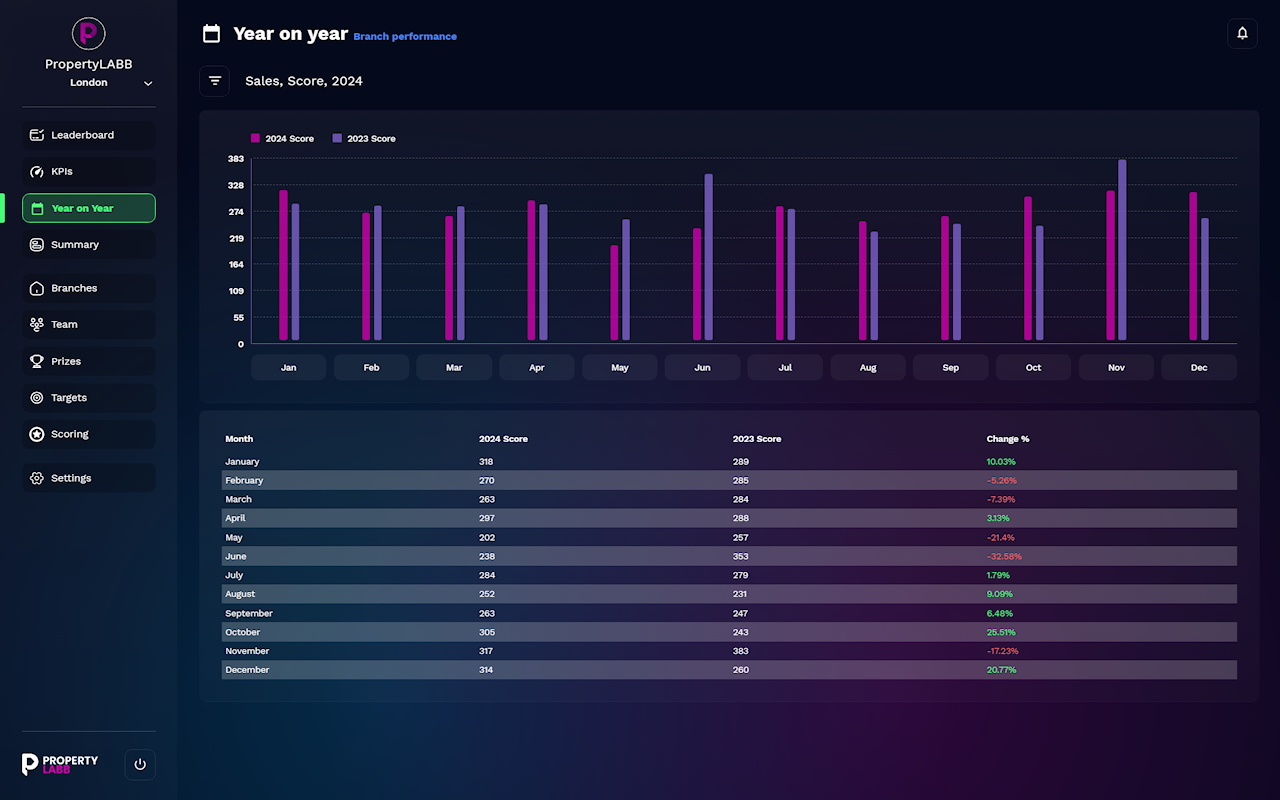
Task: Select the Jun month button
Action: [702, 367]
